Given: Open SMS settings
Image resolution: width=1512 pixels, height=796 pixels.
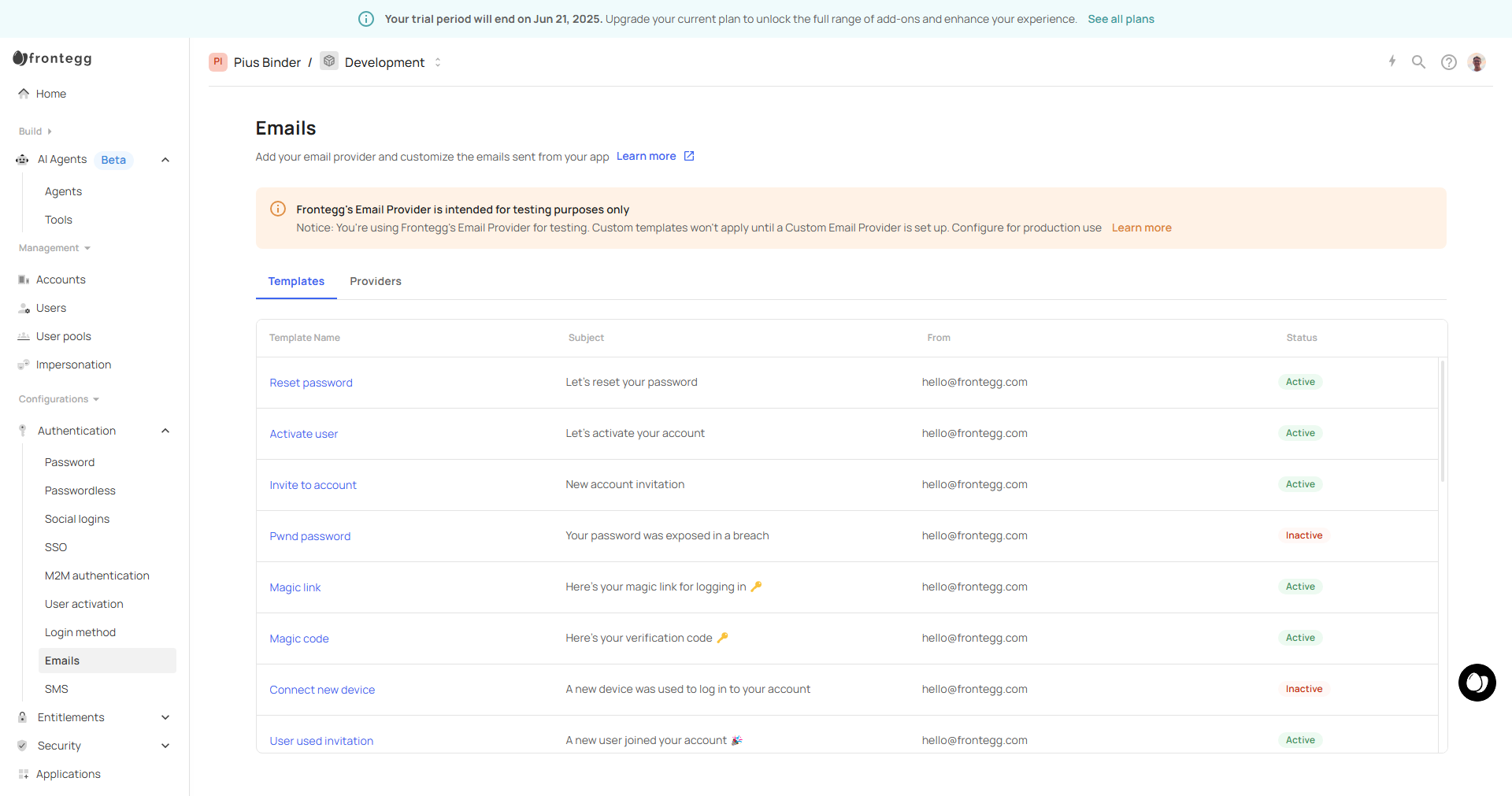Looking at the screenshot, I should click(x=57, y=689).
